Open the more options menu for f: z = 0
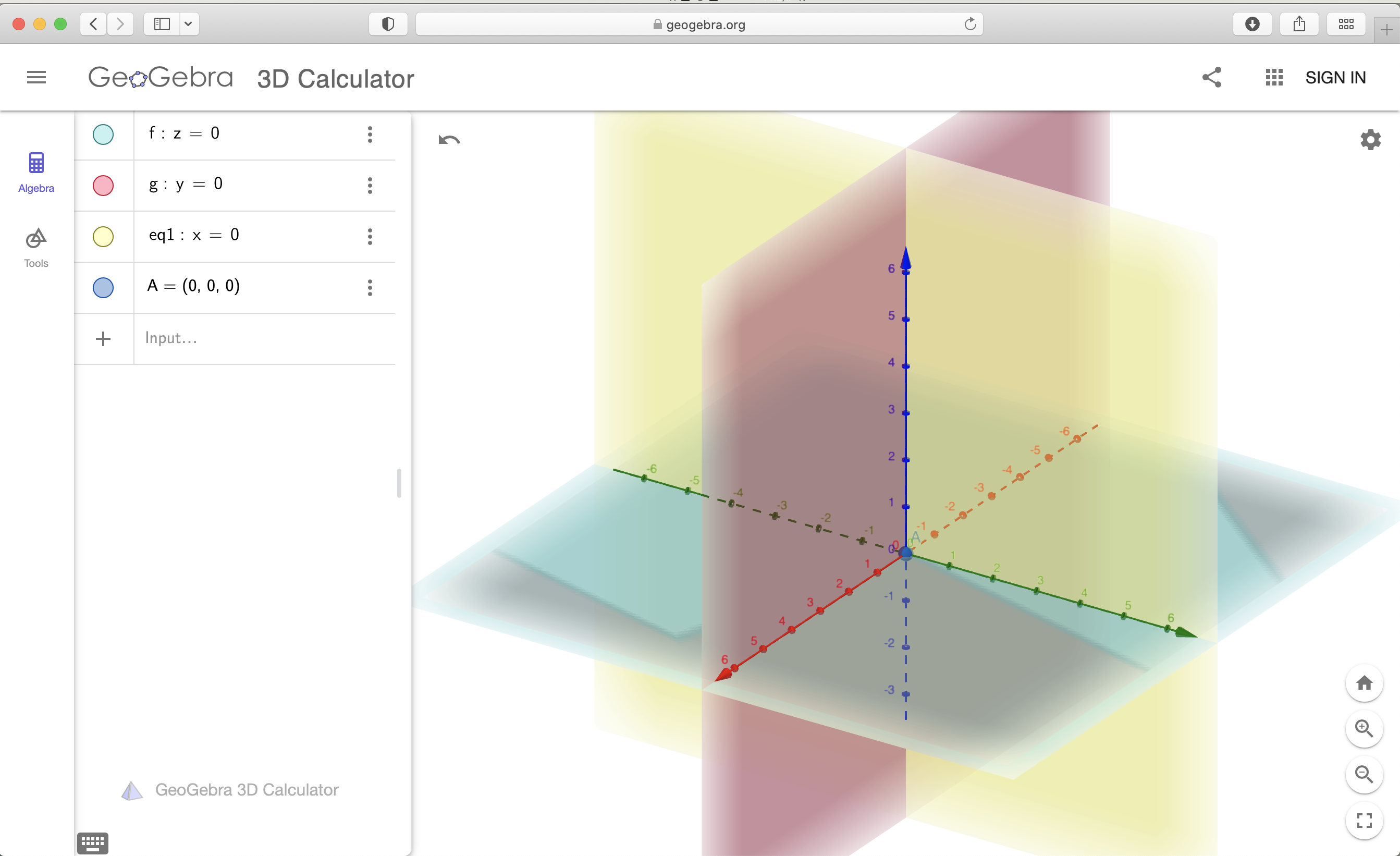The width and height of the screenshot is (1400, 856). coord(370,134)
